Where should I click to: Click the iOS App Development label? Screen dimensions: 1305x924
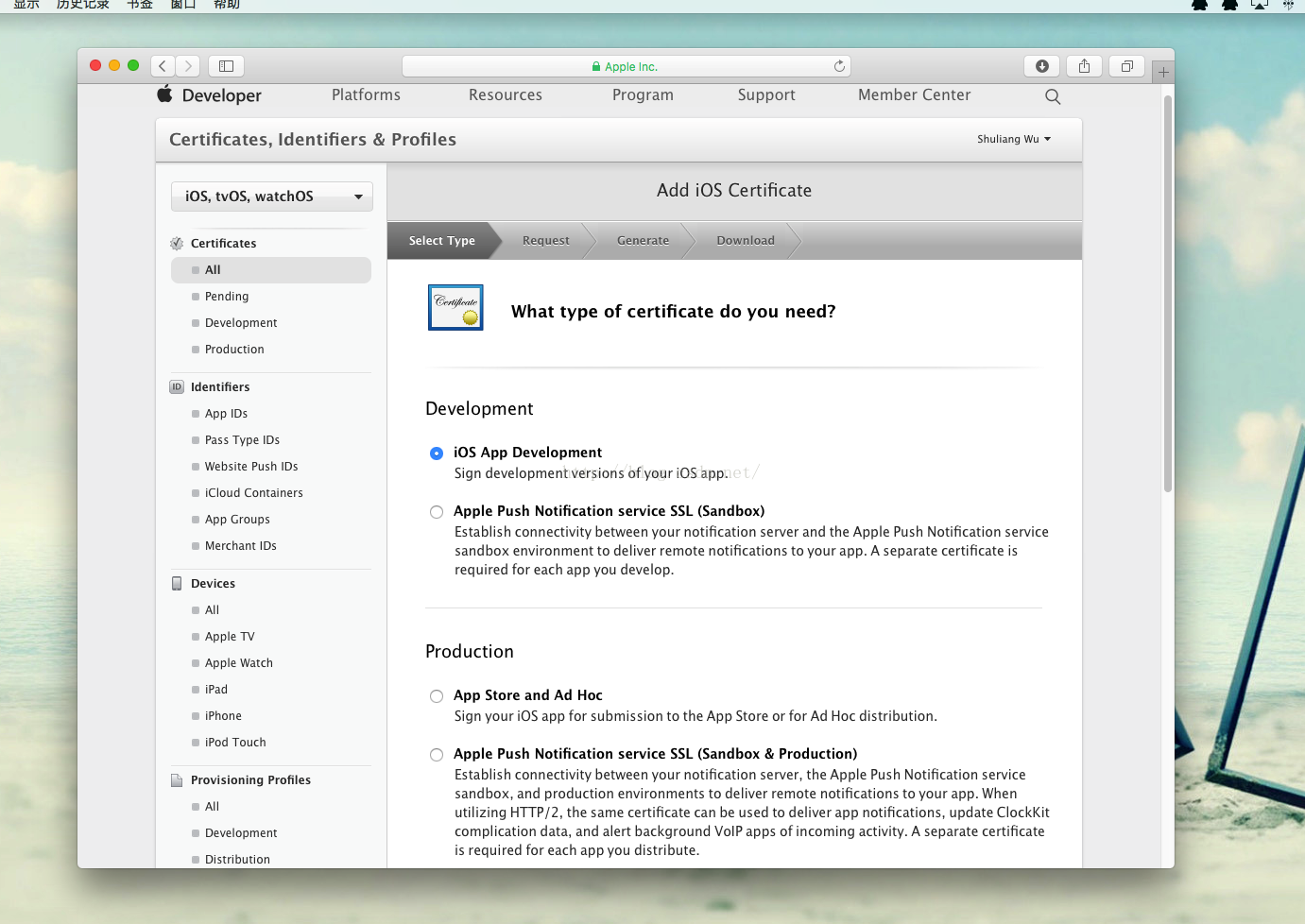[527, 453]
